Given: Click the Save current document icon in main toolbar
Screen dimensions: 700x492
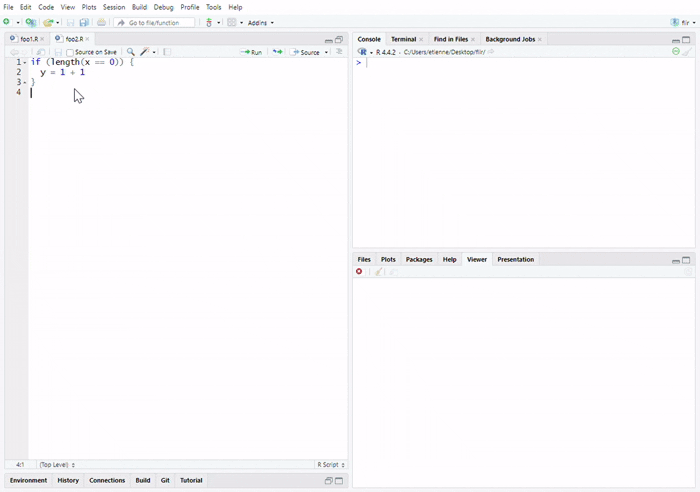Looking at the screenshot, I should [x=70, y=22].
